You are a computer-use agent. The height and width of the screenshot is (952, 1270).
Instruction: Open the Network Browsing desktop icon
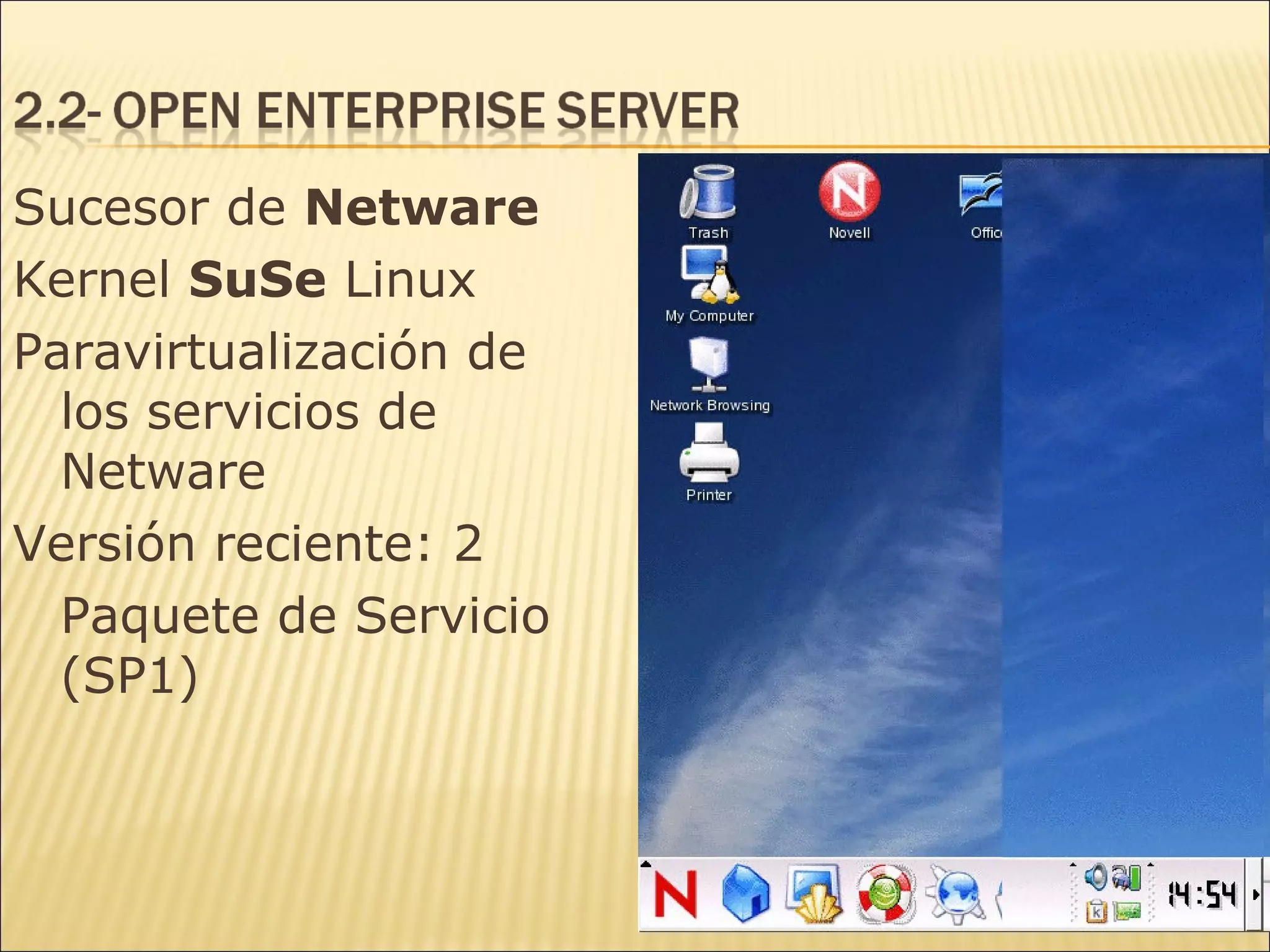pyautogui.click(x=709, y=375)
